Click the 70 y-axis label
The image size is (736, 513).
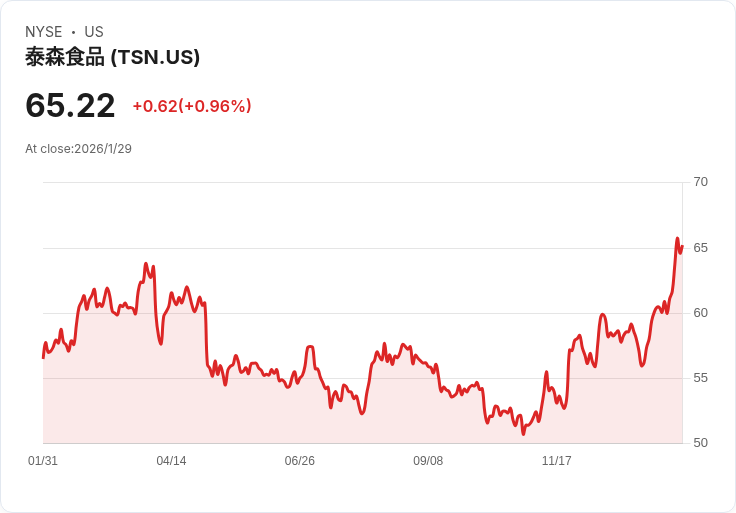click(701, 182)
